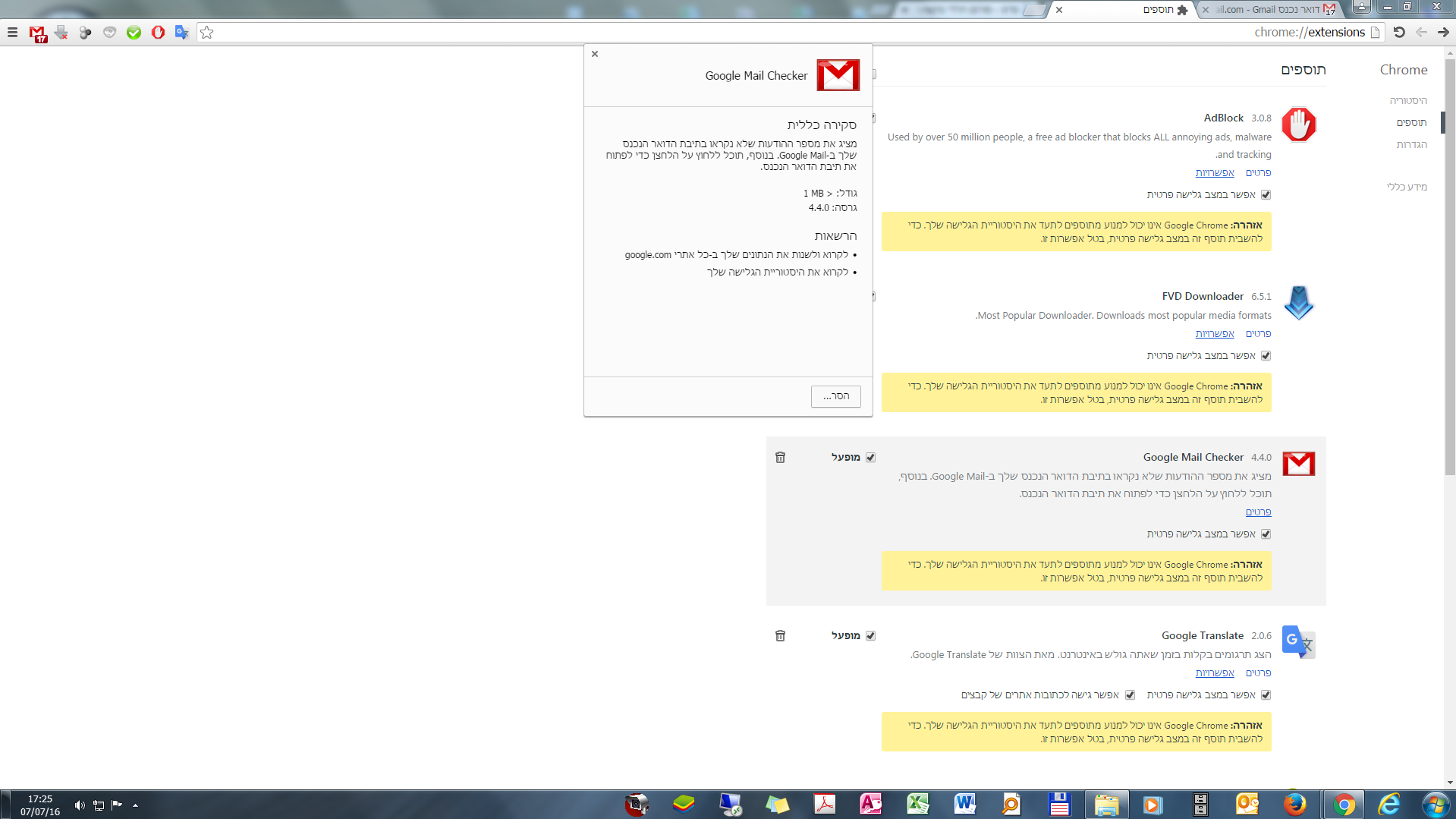Click the taskbar clock showing 17:25
The height and width of the screenshot is (819, 1456).
40,805
